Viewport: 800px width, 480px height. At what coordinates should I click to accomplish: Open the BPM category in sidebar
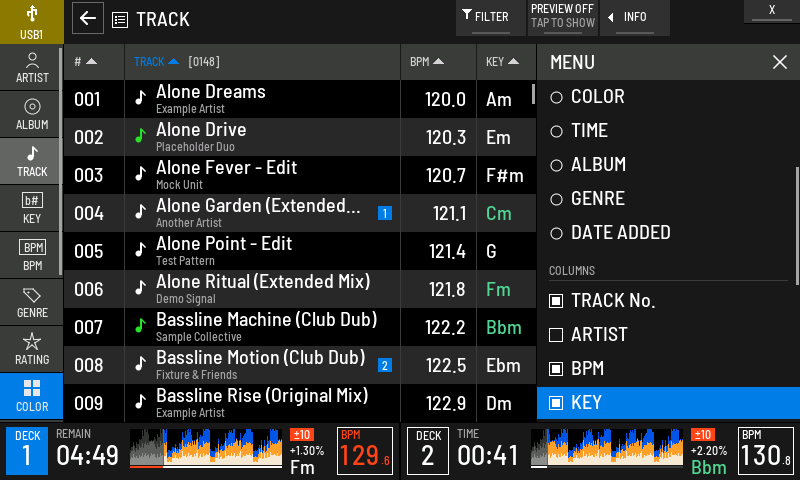coord(32,255)
